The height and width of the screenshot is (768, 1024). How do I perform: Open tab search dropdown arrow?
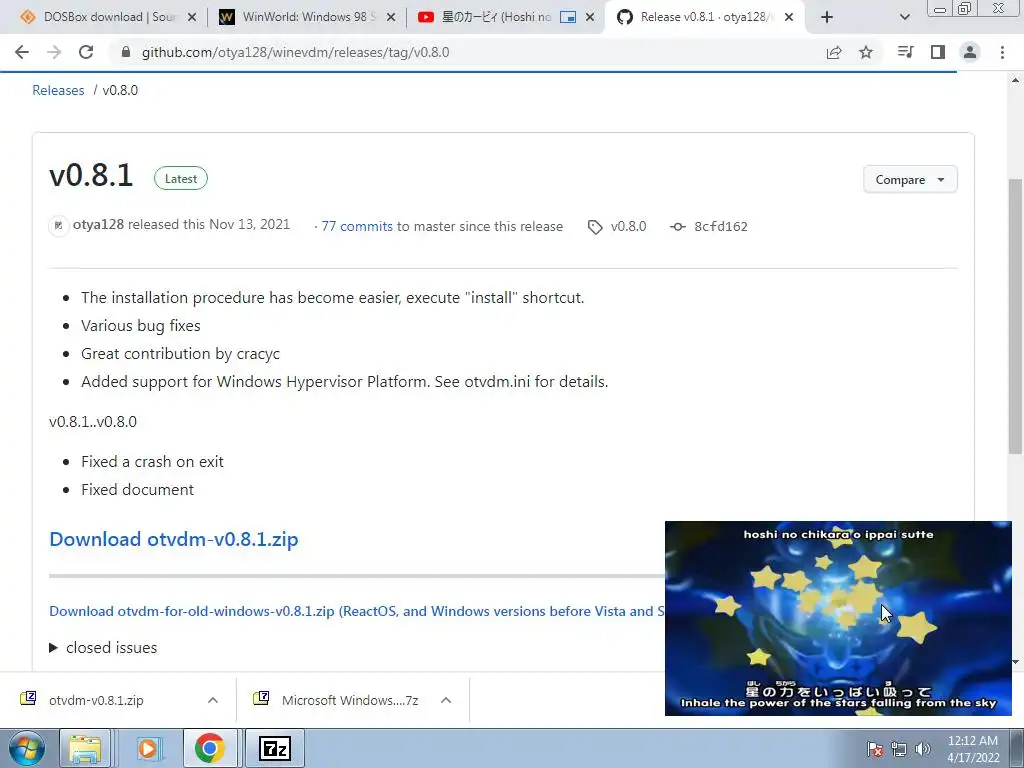click(x=904, y=18)
